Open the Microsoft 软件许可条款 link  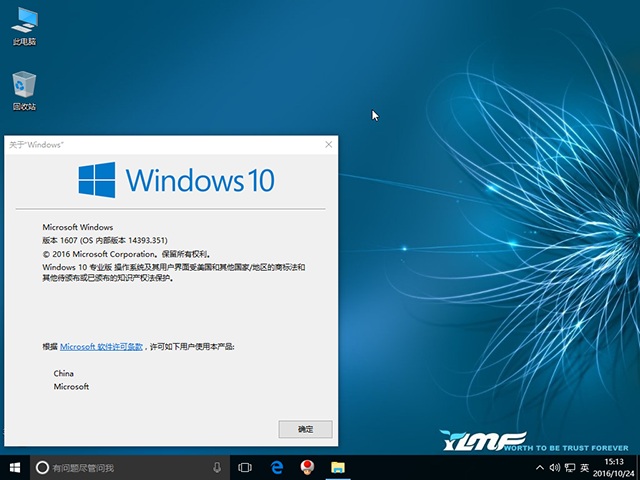(102, 346)
